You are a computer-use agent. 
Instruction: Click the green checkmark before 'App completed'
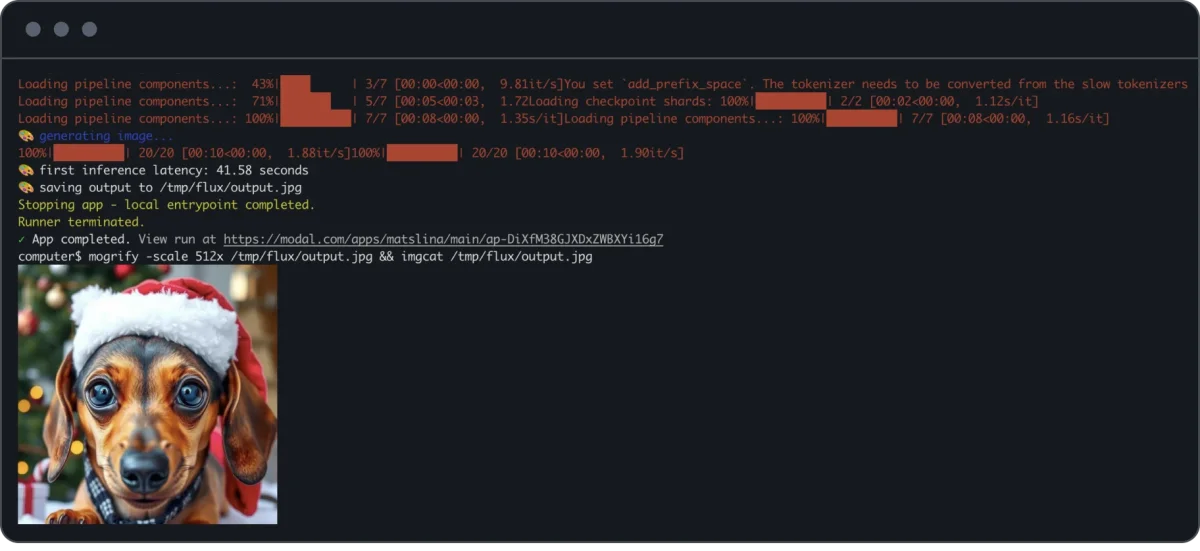pyautogui.click(x=22, y=239)
